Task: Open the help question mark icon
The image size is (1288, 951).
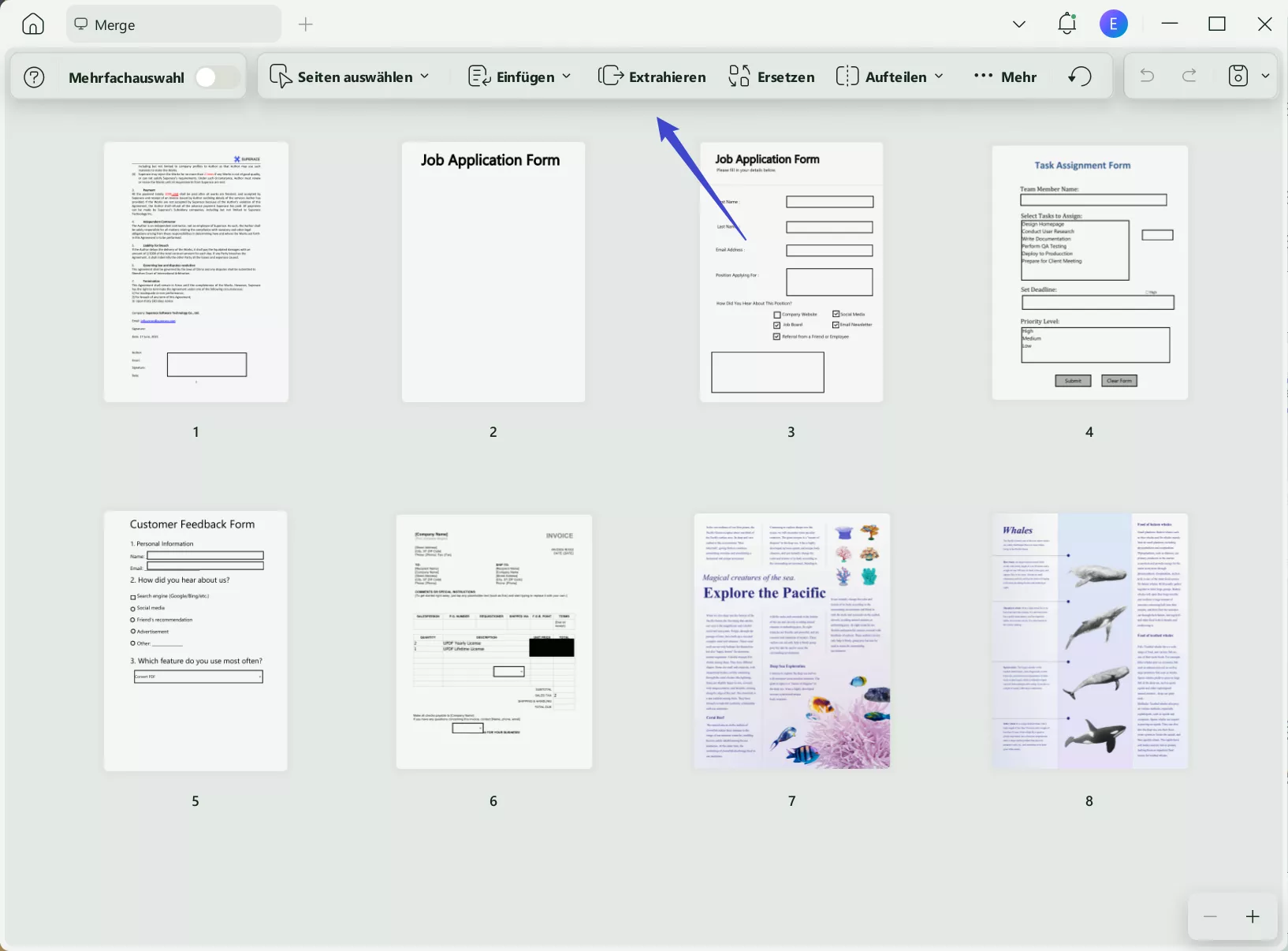Action: tap(34, 76)
